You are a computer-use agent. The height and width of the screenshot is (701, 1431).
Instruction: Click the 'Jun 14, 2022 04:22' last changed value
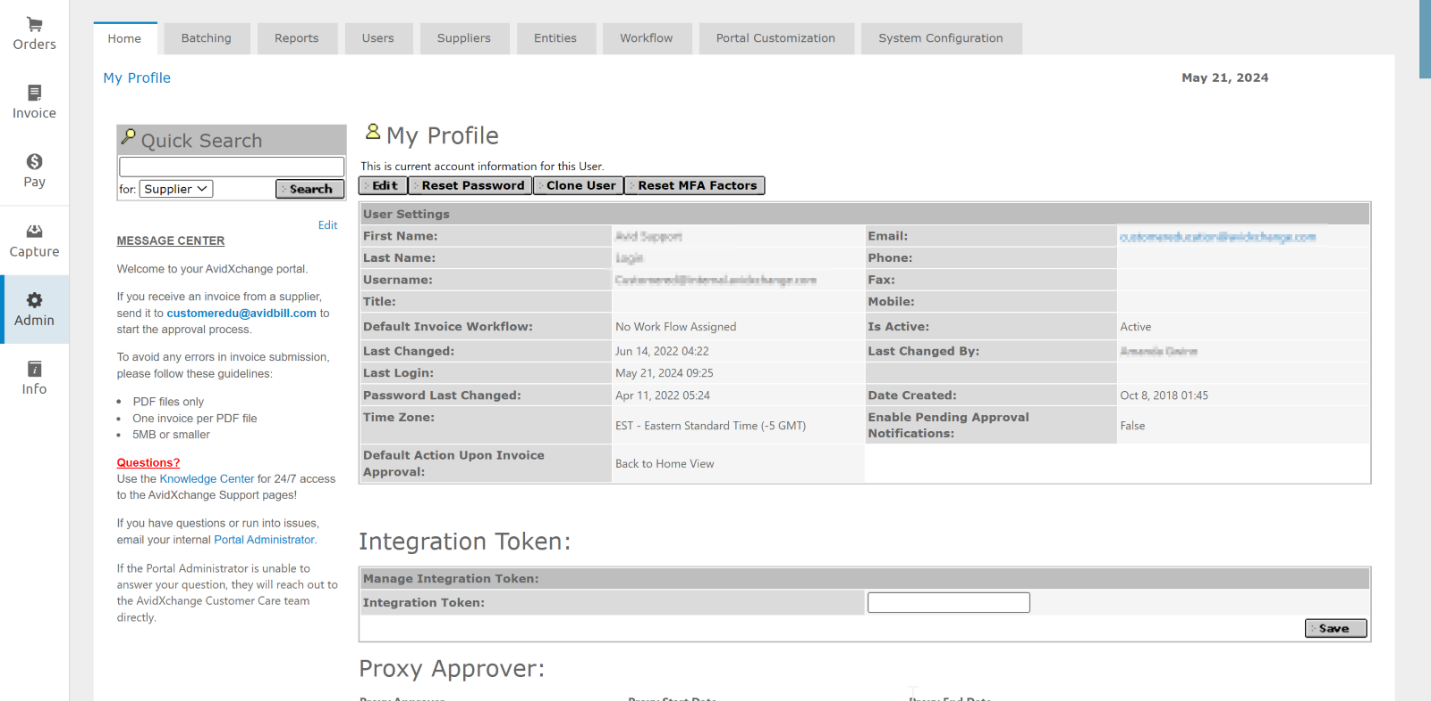(x=662, y=351)
